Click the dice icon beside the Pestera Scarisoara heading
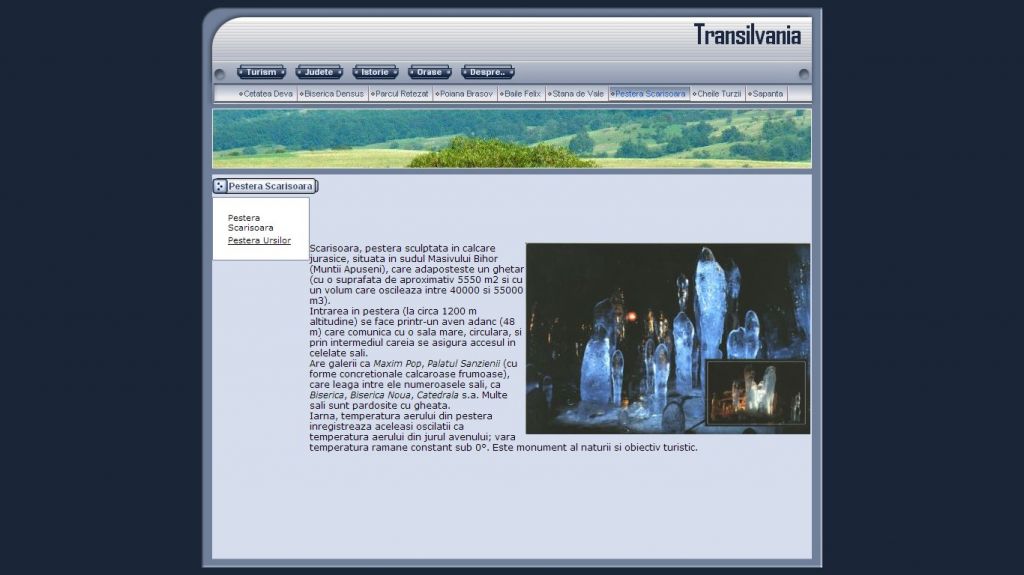This screenshot has height=575, width=1024. click(220, 186)
